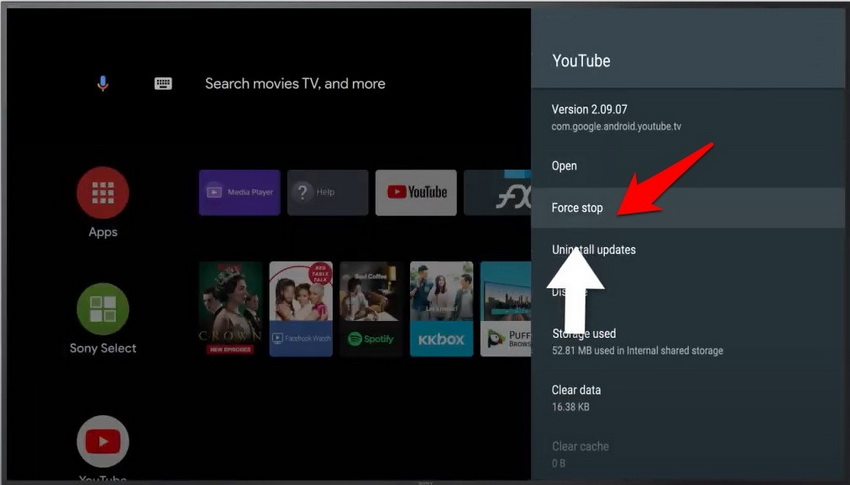Open the Help app tile
The height and width of the screenshot is (485, 850).
click(x=327, y=192)
